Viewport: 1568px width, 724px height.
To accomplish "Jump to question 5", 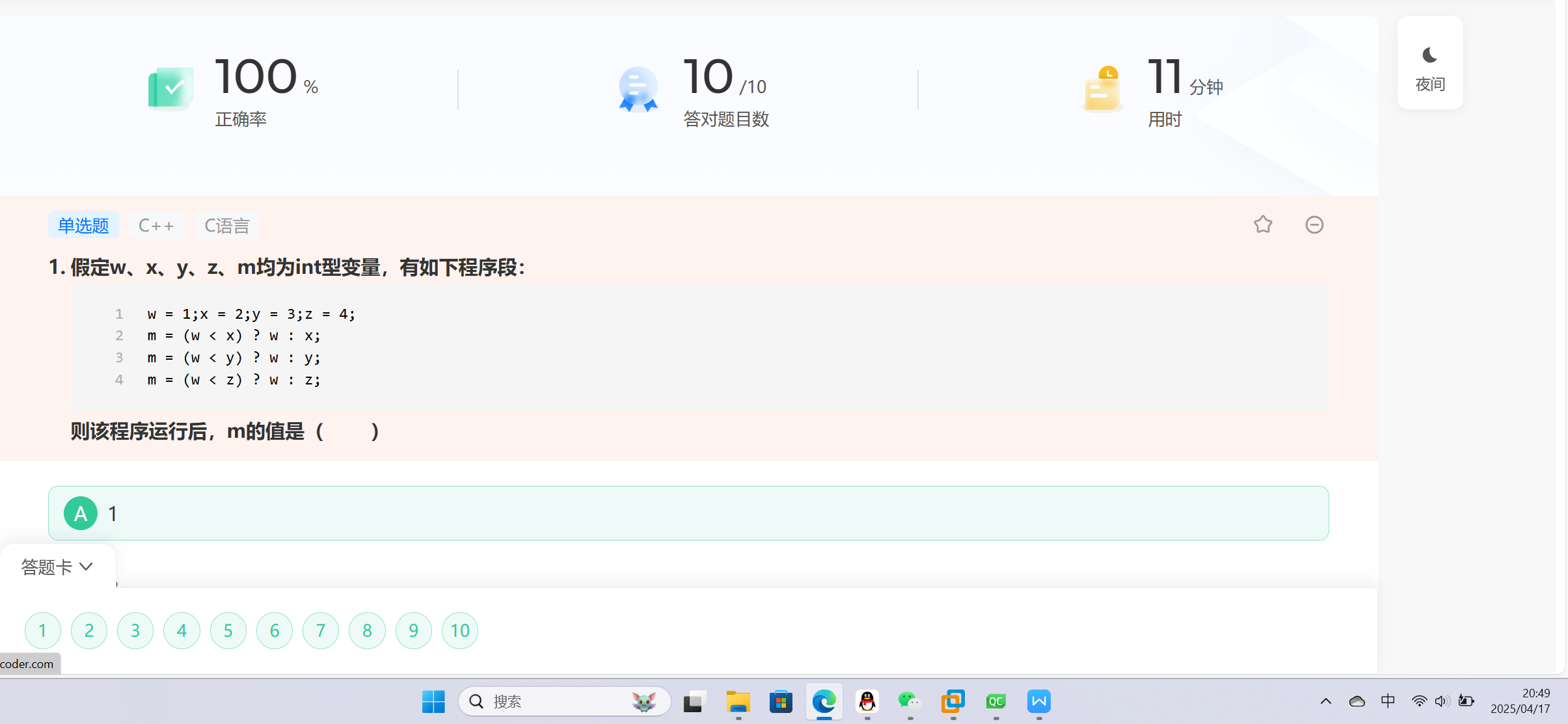I will point(228,630).
